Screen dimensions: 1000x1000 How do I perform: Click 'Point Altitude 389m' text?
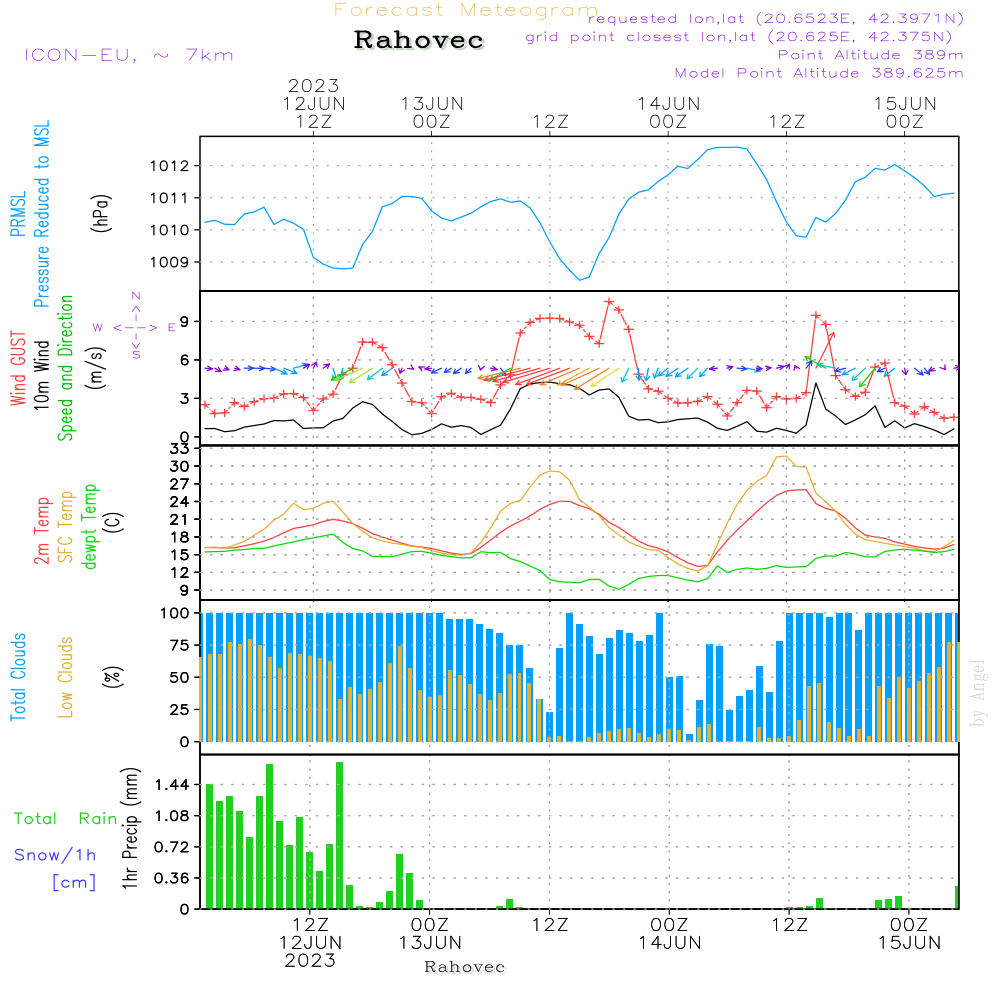click(871, 55)
